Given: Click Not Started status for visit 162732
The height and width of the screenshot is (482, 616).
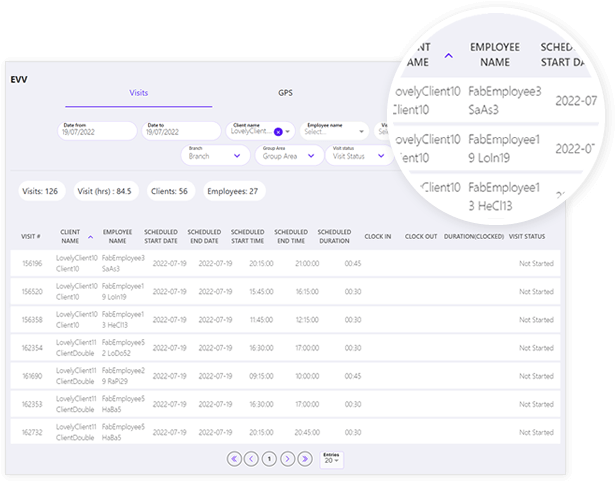Looking at the screenshot, I should 536,433.
